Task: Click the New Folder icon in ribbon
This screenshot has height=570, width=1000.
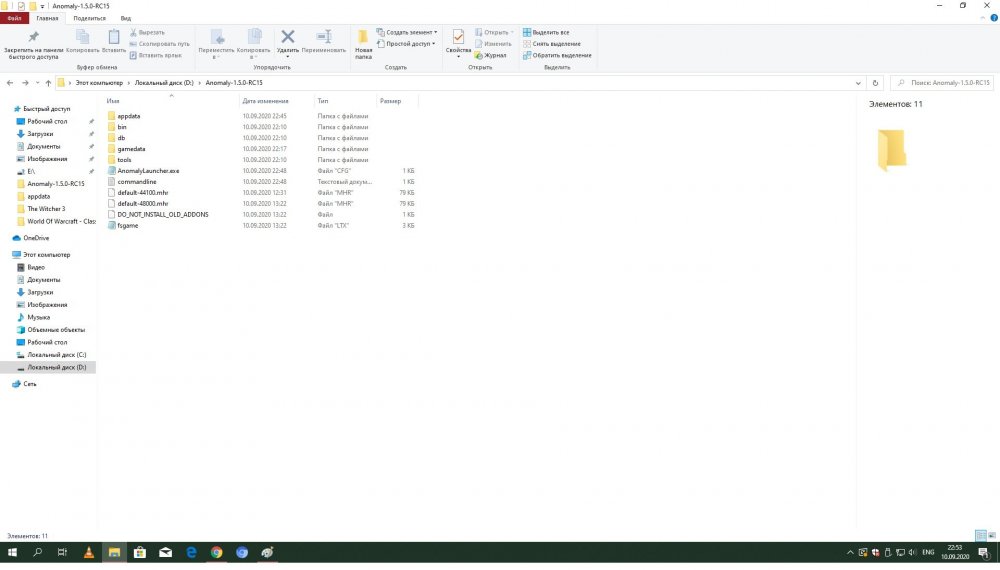Action: pos(363,38)
